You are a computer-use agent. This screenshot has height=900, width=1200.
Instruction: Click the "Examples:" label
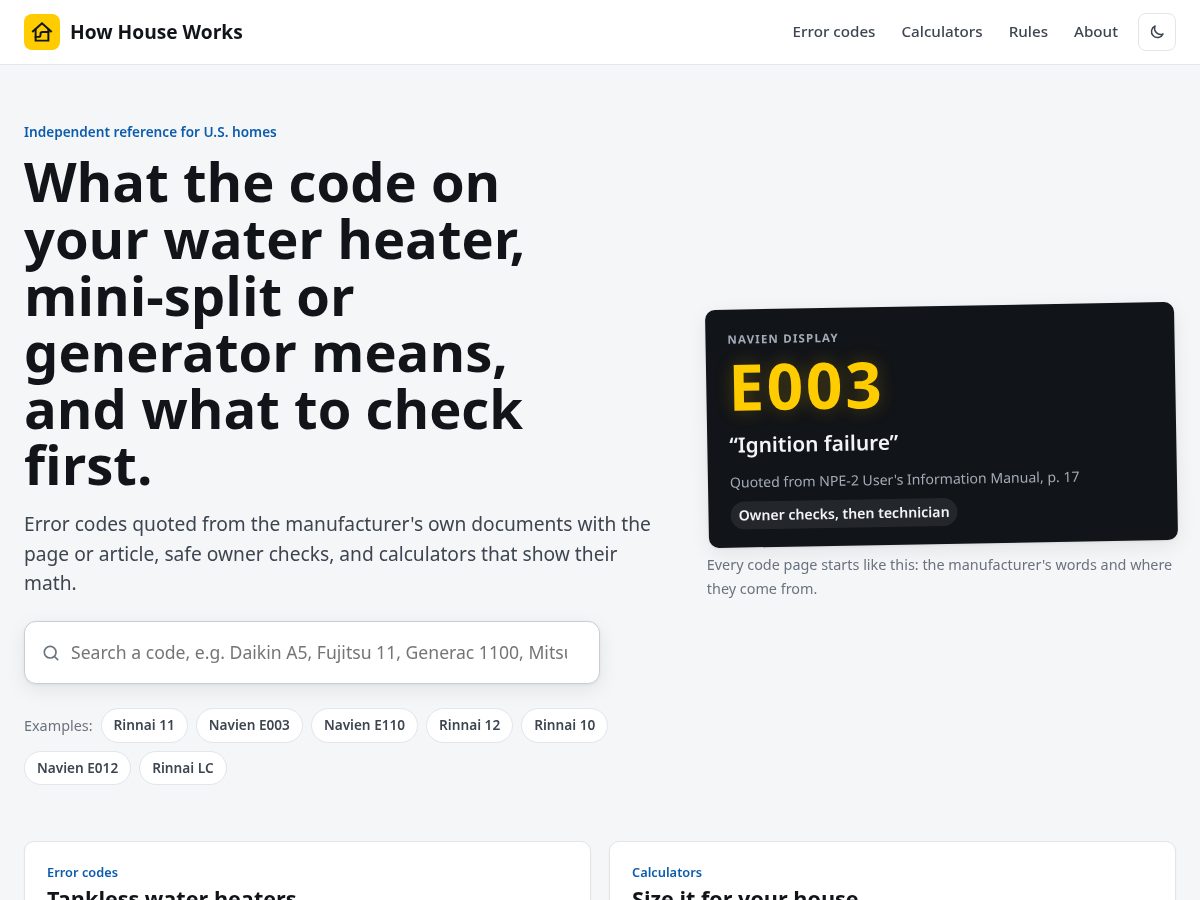click(x=58, y=726)
